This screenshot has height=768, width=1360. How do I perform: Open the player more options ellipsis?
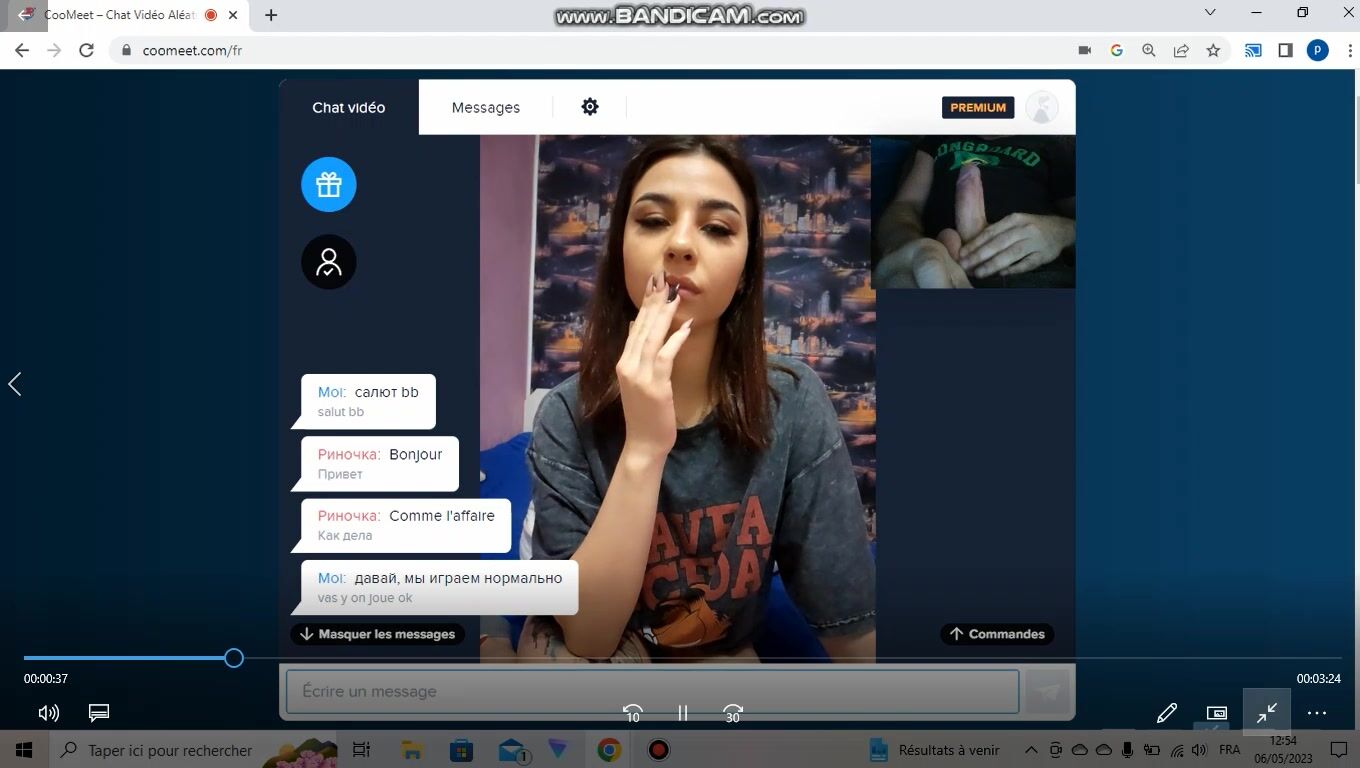pyautogui.click(x=1316, y=713)
